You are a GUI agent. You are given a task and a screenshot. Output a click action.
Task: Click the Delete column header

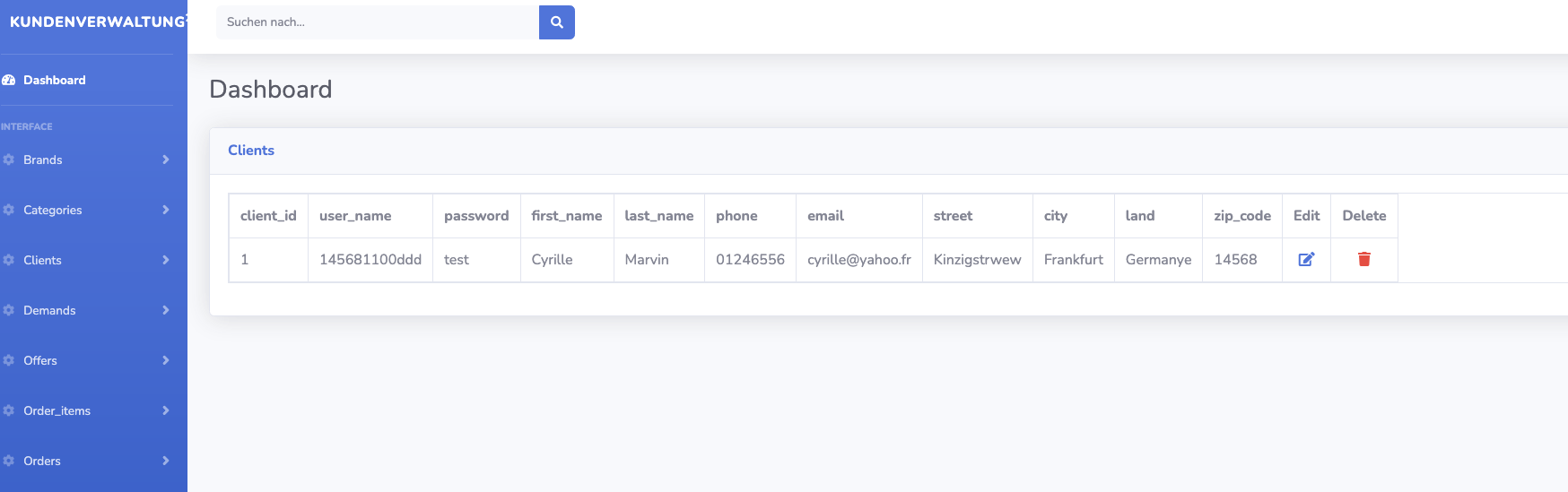pyautogui.click(x=1364, y=216)
